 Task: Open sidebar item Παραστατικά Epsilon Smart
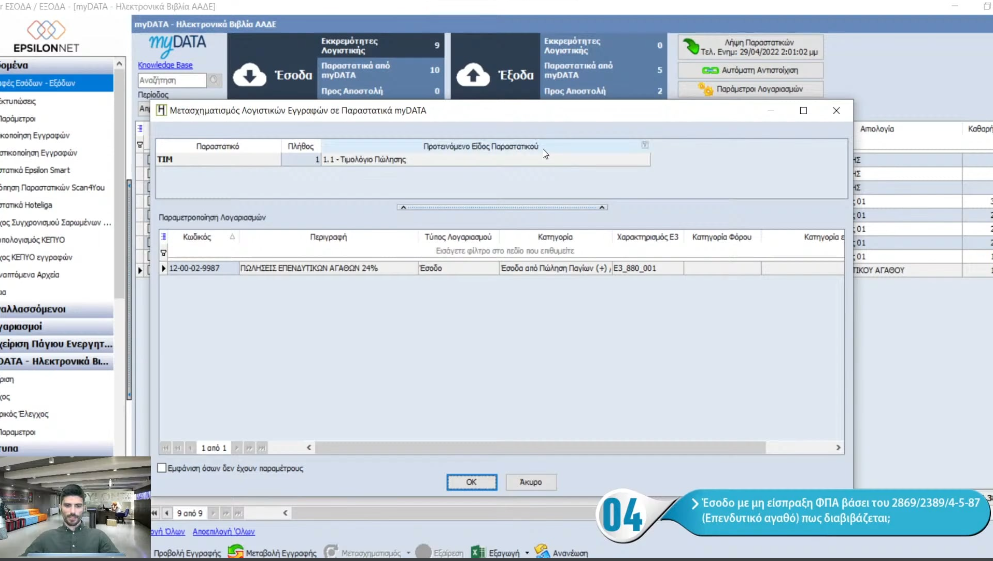(35, 170)
